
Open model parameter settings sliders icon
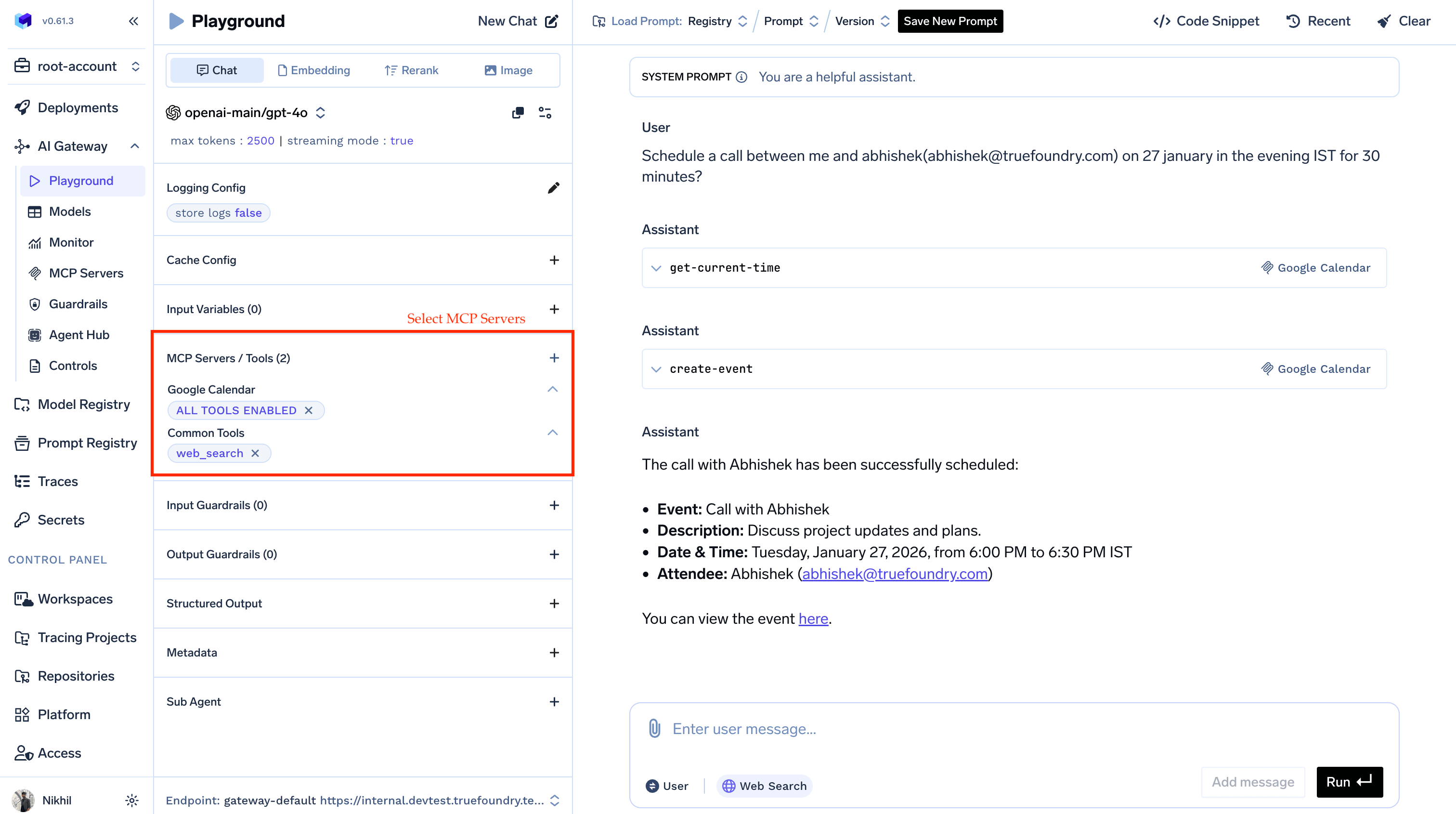tap(545, 113)
